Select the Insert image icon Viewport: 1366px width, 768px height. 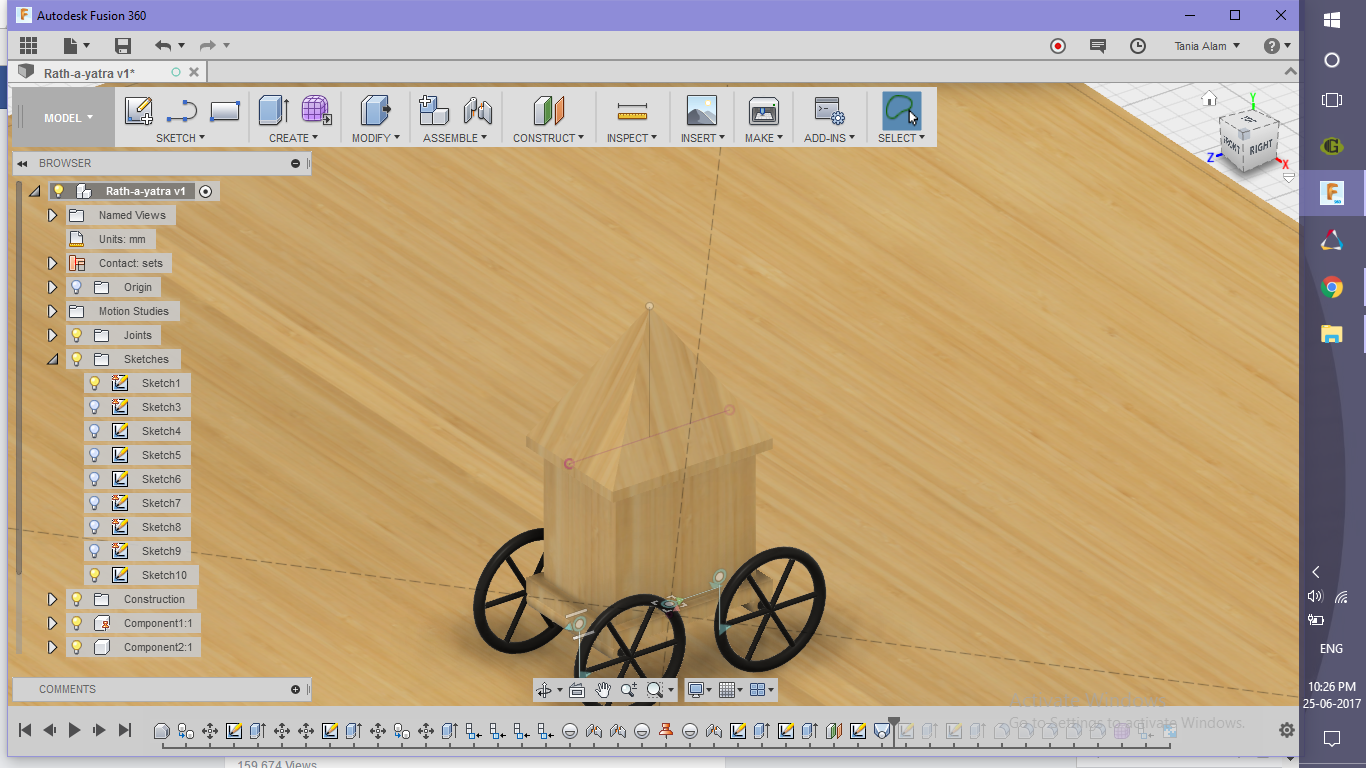[x=702, y=110]
